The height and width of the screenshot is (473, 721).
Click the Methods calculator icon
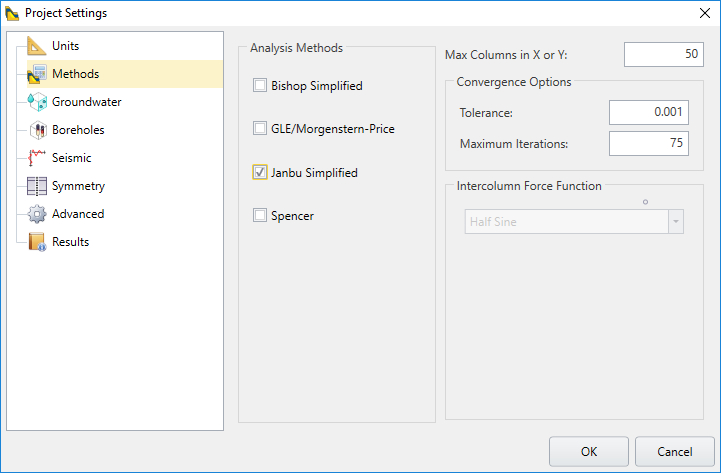click(37, 74)
